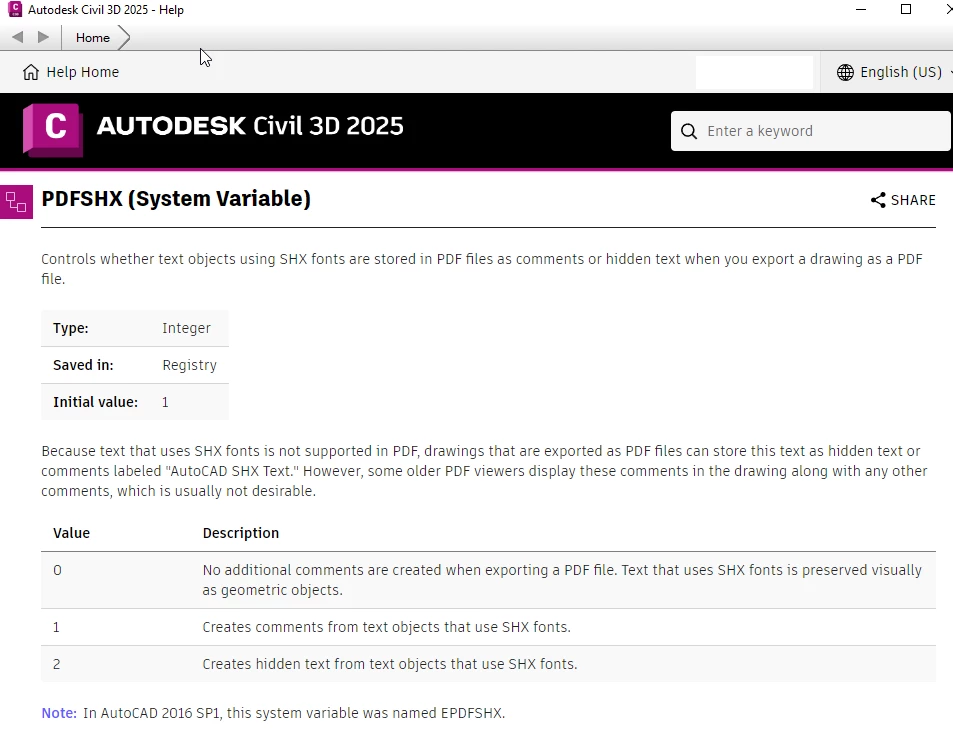The width and height of the screenshot is (953, 738).
Task: Click the blank white box beside language selector
Action: (754, 72)
